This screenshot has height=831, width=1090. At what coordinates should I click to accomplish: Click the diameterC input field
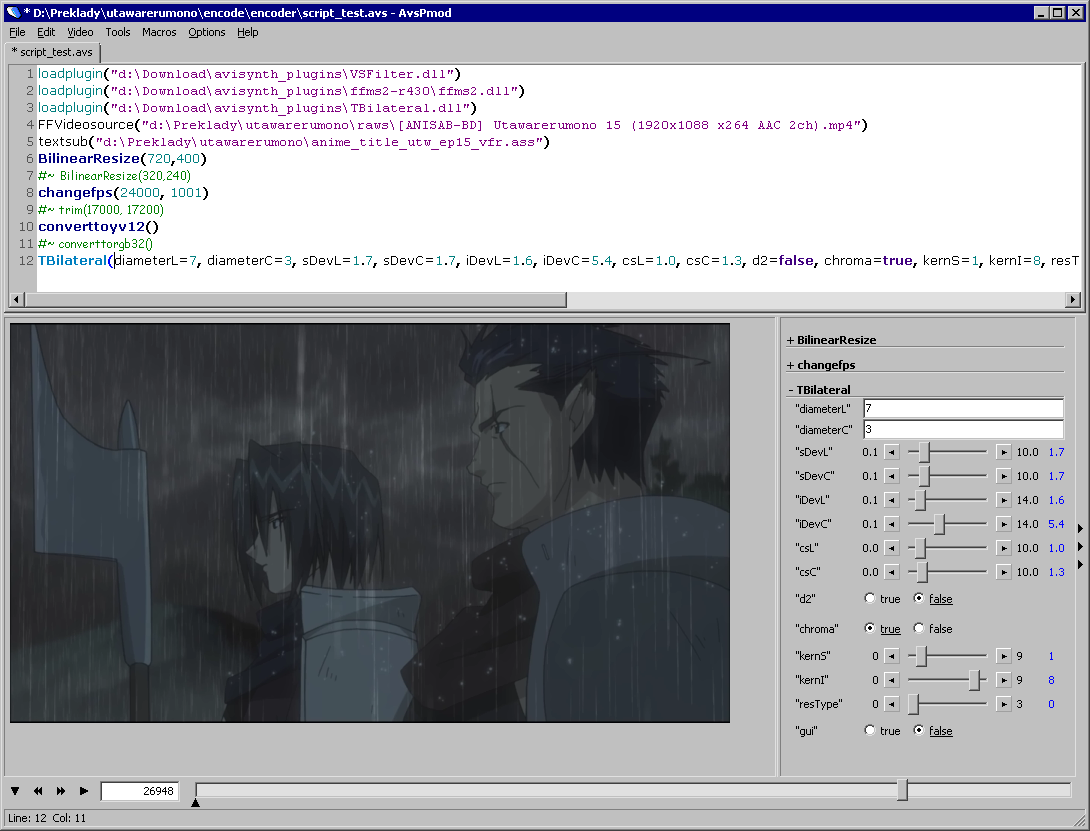963,430
